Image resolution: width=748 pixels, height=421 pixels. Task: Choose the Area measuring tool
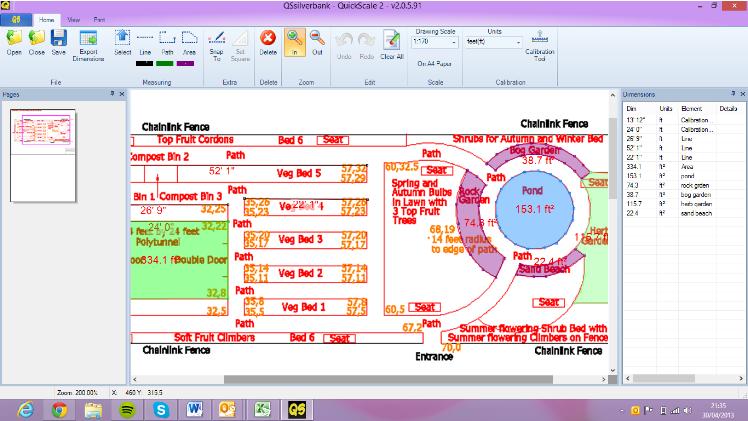click(x=189, y=42)
